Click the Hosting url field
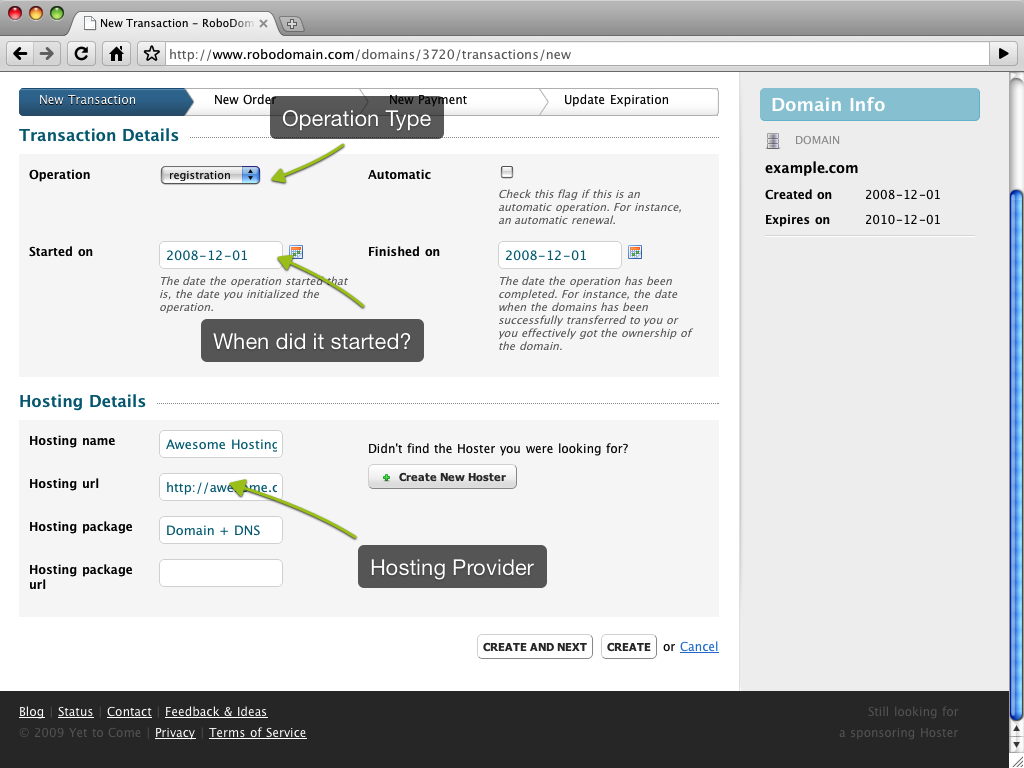Viewport: 1024px width, 768px height. [x=221, y=487]
